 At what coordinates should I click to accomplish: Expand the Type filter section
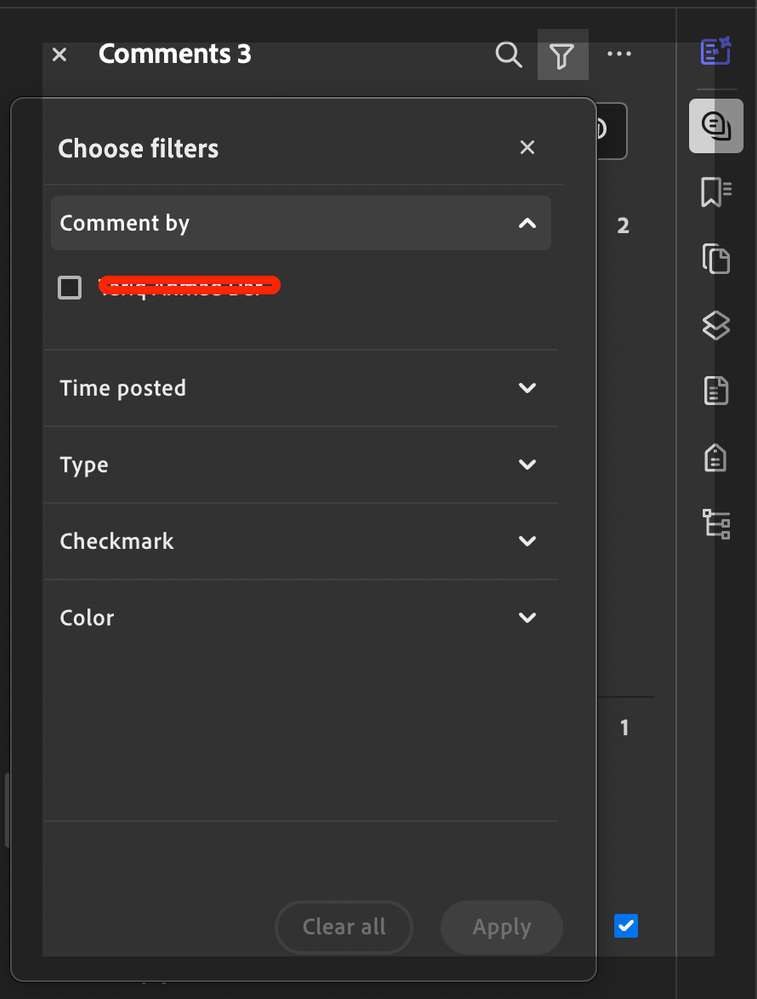(x=528, y=465)
